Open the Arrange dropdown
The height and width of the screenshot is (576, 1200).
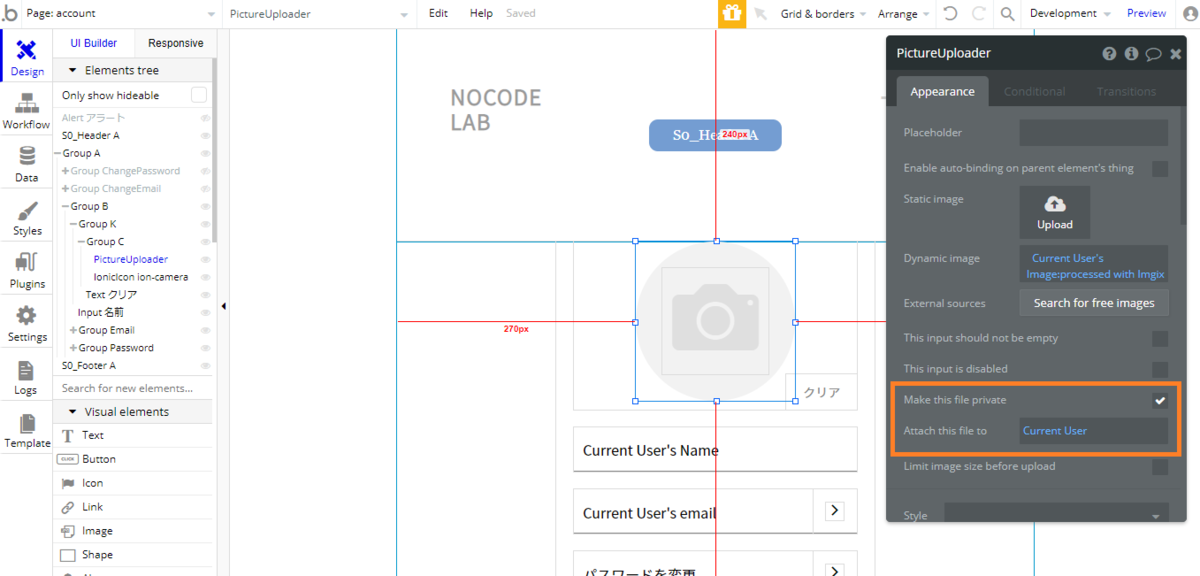(903, 14)
